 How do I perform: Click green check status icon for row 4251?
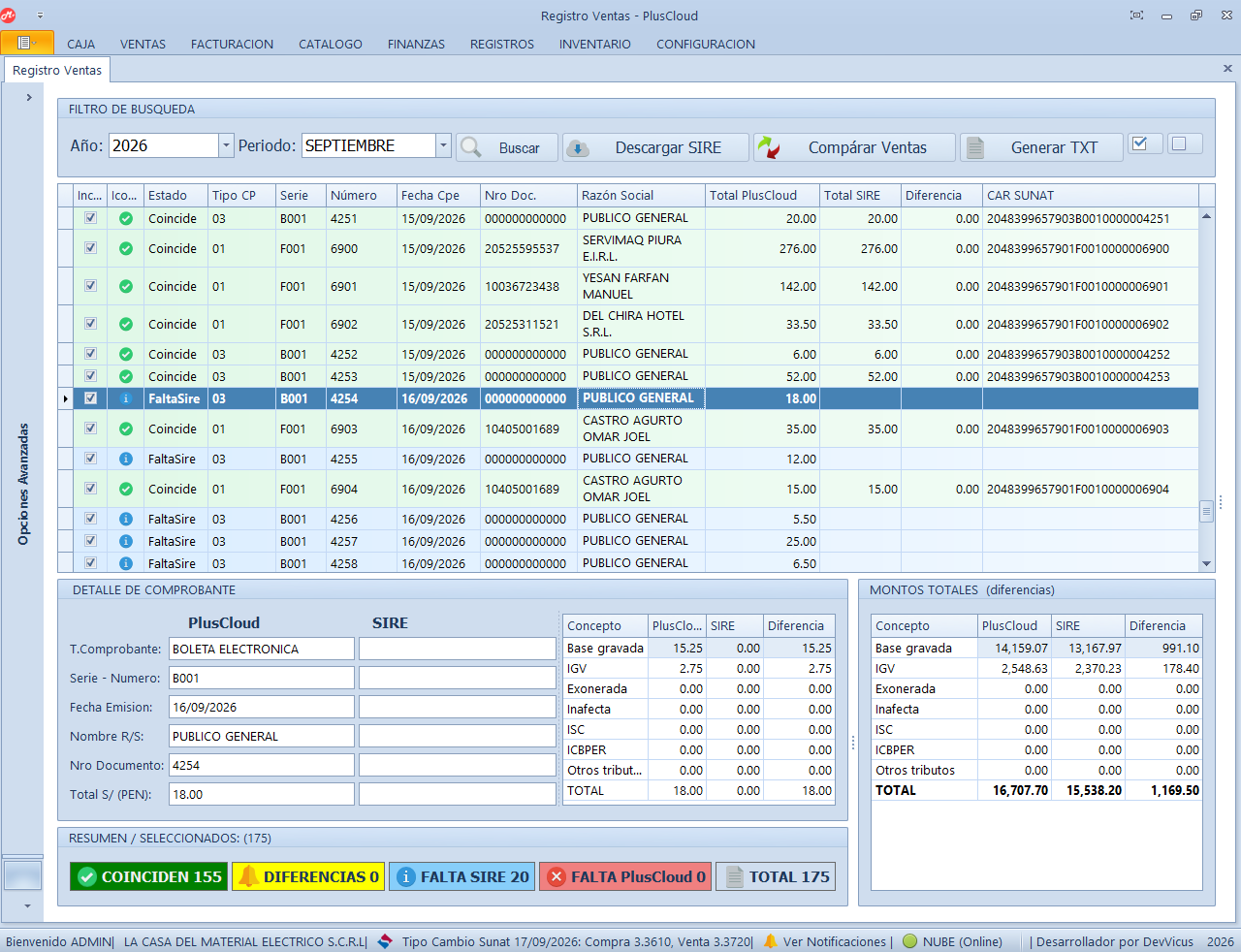tap(126, 219)
